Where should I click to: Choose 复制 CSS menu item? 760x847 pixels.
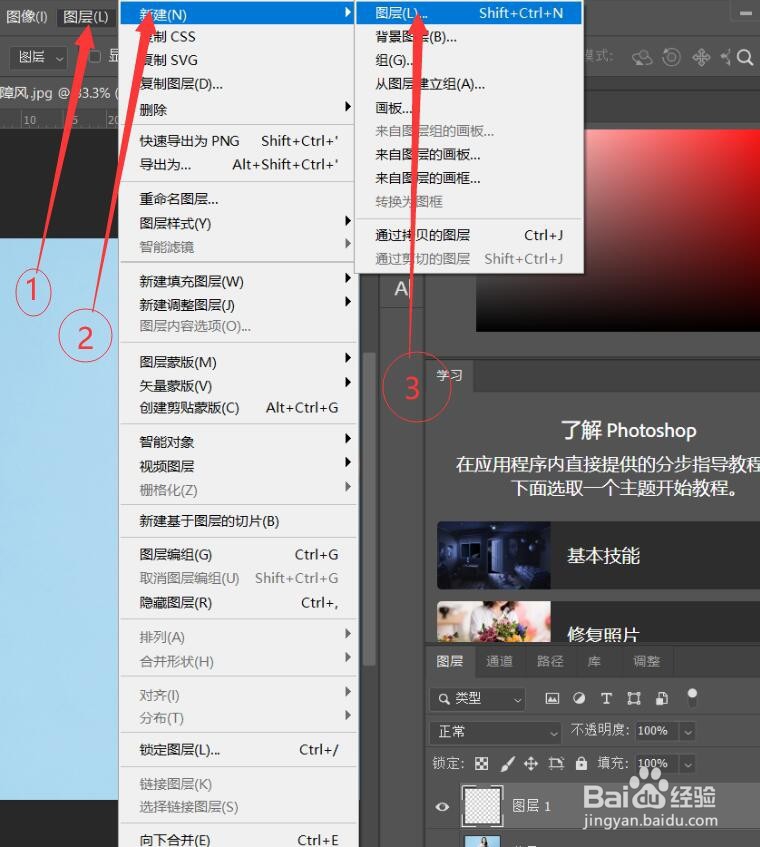(237, 37)
